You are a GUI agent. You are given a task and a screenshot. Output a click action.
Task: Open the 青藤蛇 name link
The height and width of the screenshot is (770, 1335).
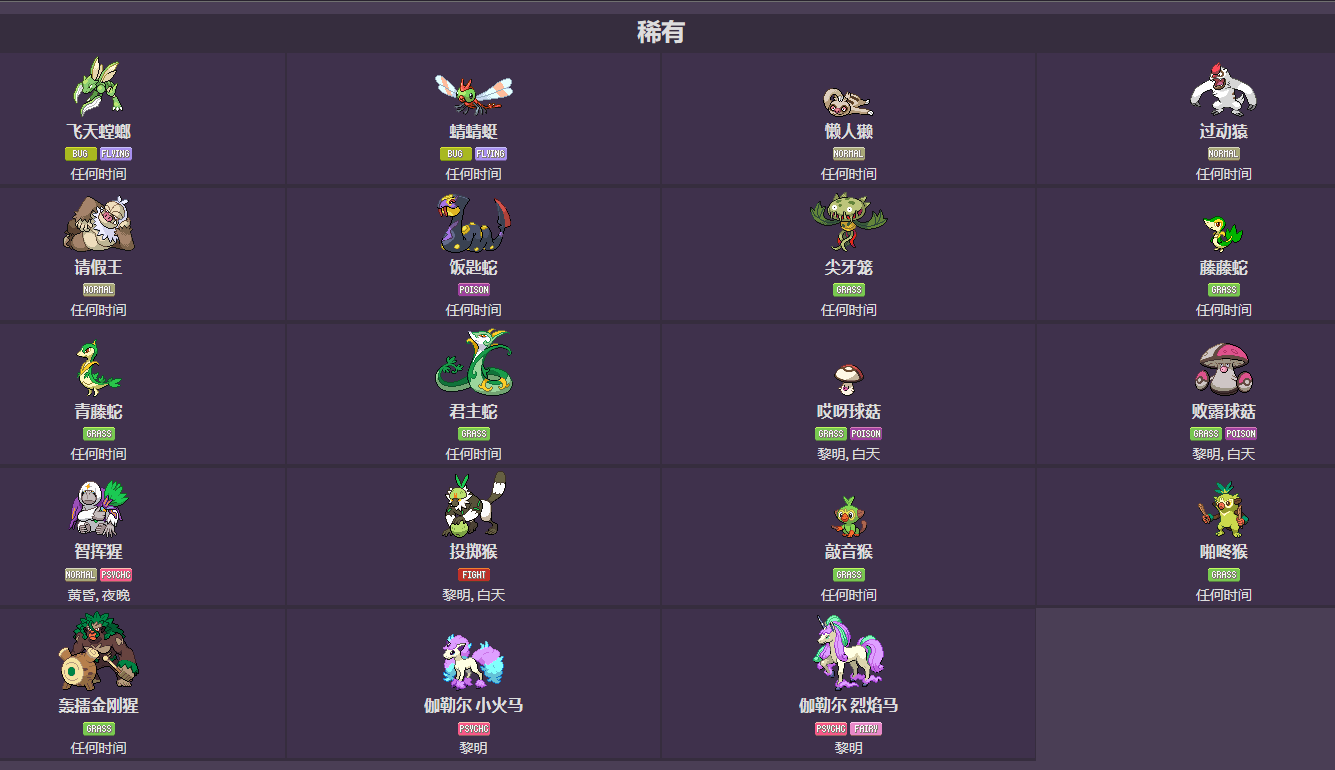(x=98, y=412)
